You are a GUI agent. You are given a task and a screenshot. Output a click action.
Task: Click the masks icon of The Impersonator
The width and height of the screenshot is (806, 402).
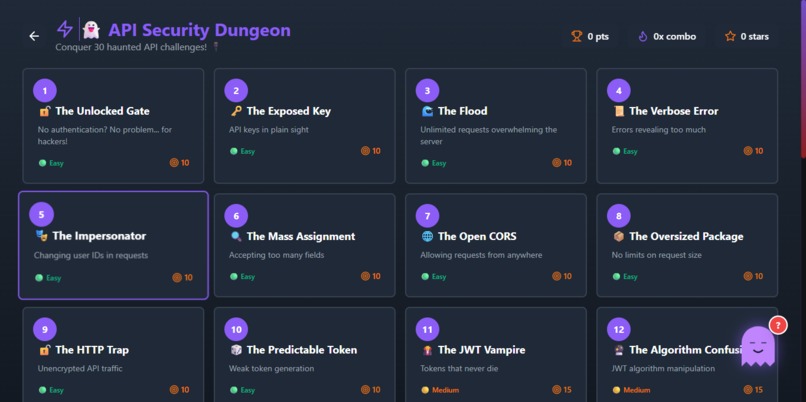pos(41,236)
